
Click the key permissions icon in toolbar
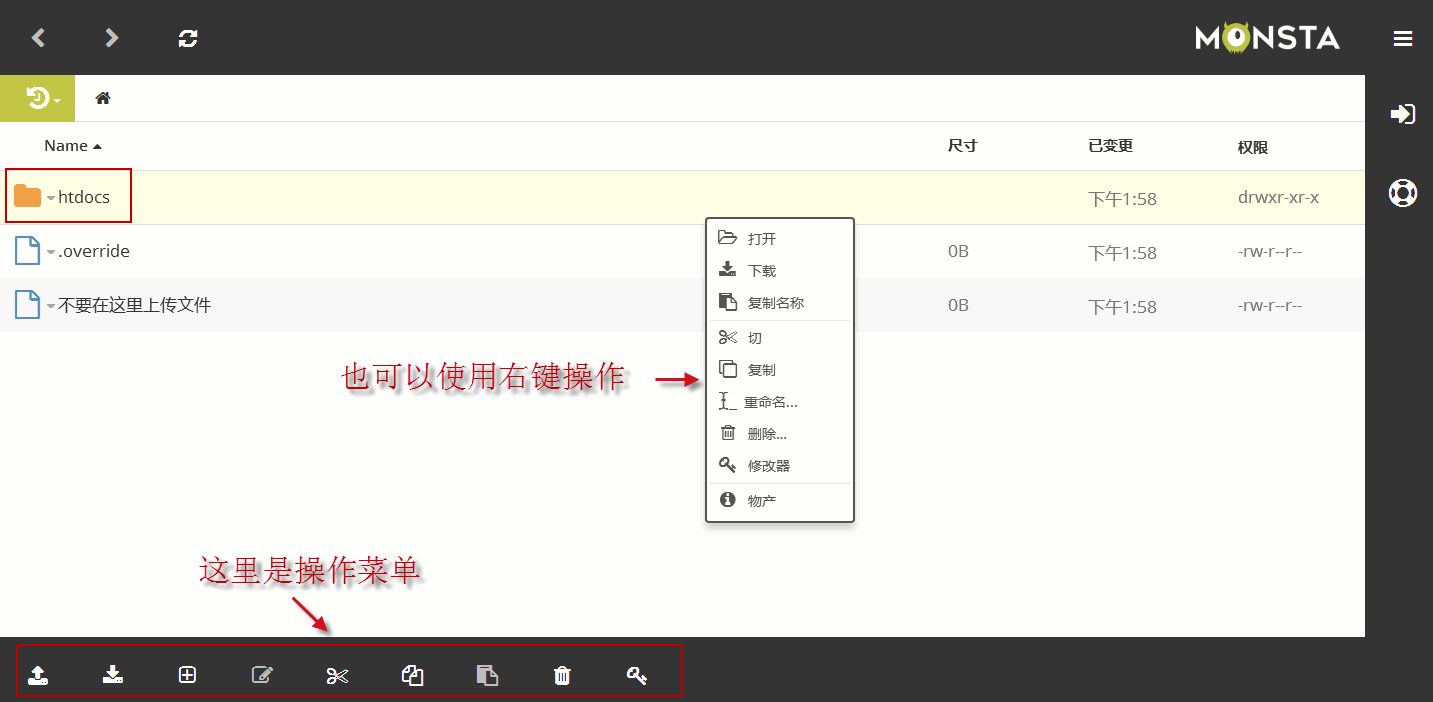(x=637, y=675)
